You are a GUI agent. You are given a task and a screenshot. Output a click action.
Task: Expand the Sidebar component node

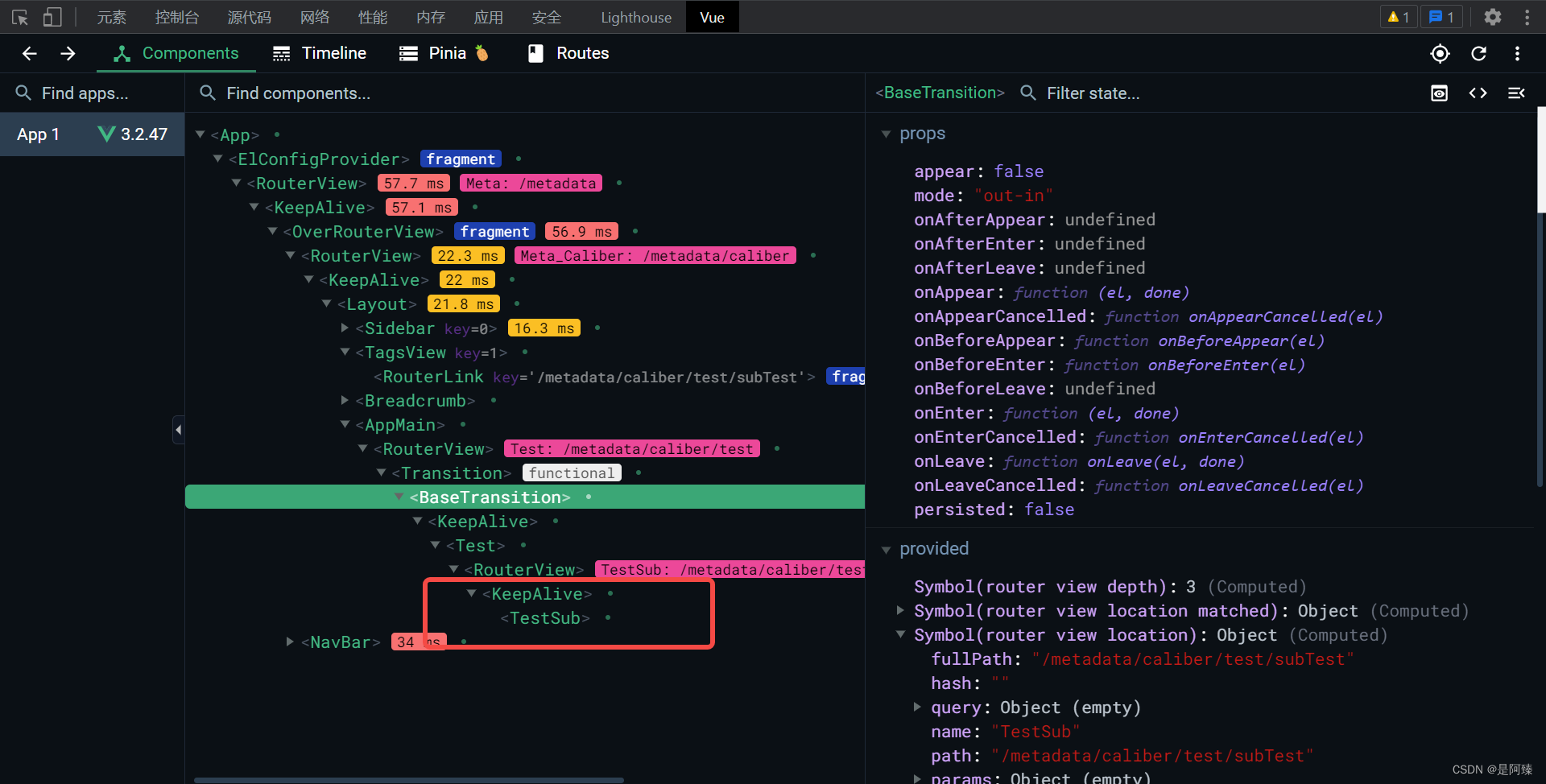(x=345, y=328)
